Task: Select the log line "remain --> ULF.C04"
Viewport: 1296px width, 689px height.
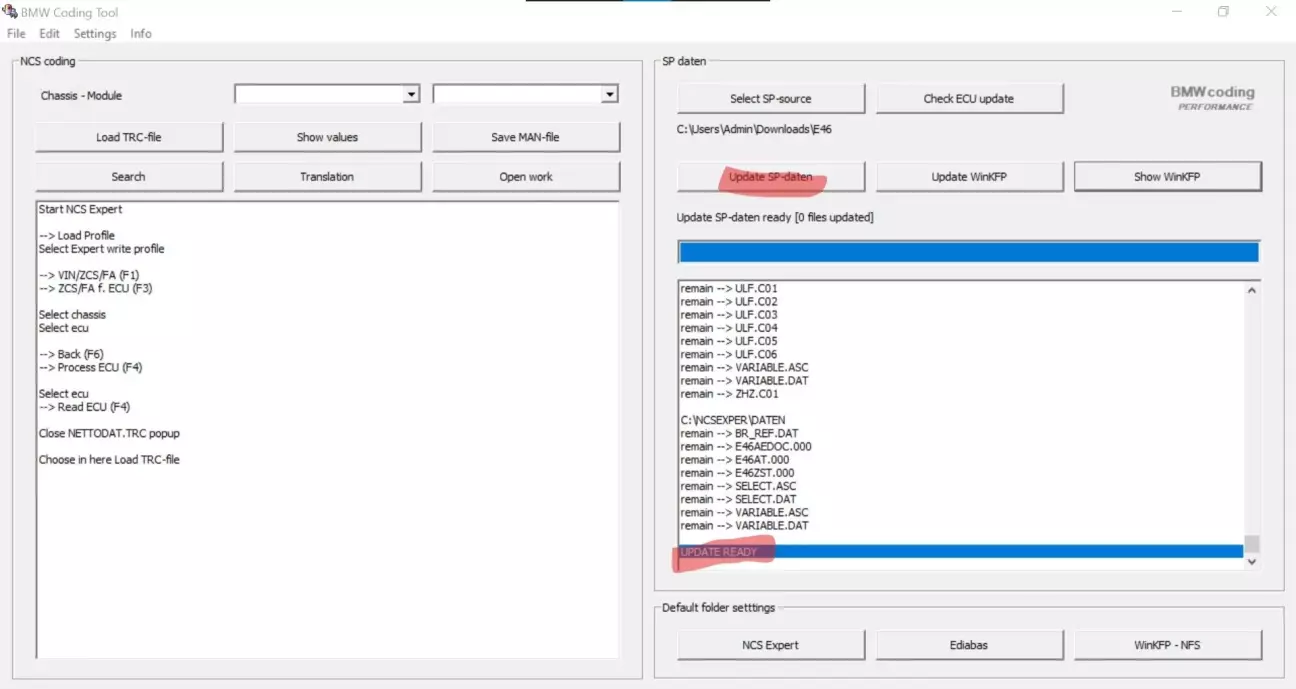Action: [729, 328]
